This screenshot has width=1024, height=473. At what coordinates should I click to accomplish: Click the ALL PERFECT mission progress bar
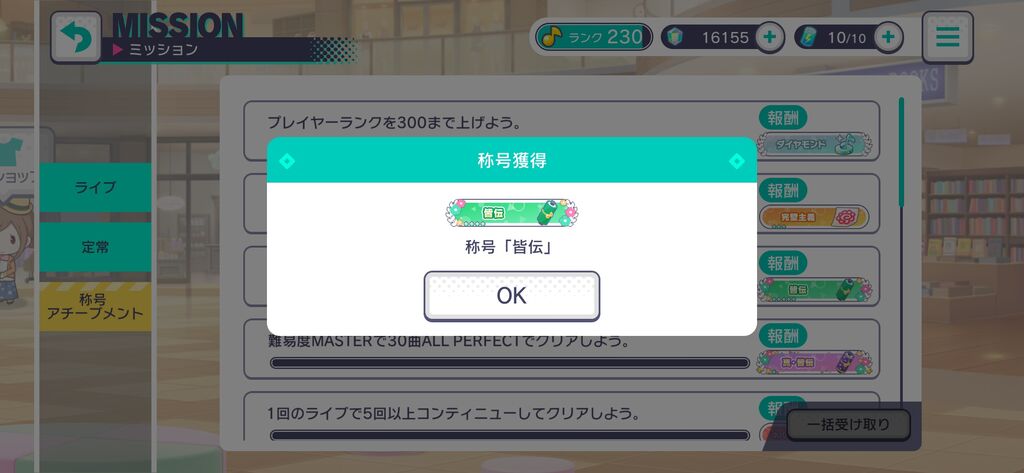(509, 363)
